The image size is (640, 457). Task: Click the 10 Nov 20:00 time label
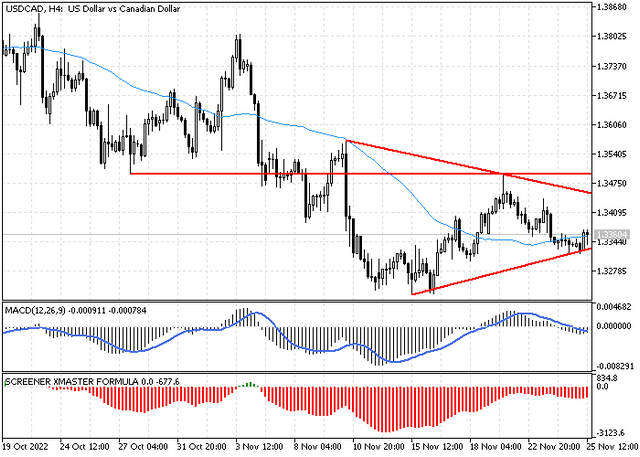click(x=378, y=447)
